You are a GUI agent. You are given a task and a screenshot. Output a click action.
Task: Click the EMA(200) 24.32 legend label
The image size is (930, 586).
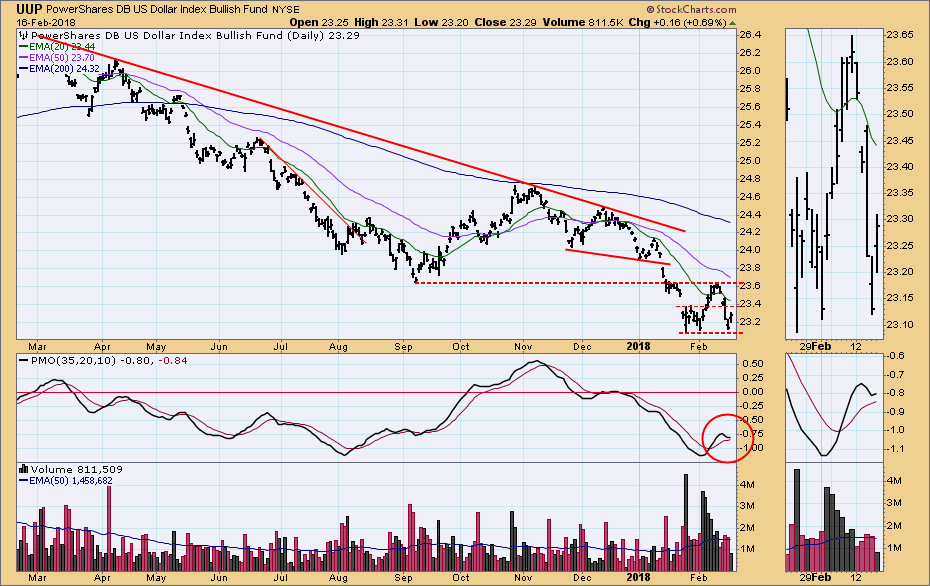coord(65,69)
